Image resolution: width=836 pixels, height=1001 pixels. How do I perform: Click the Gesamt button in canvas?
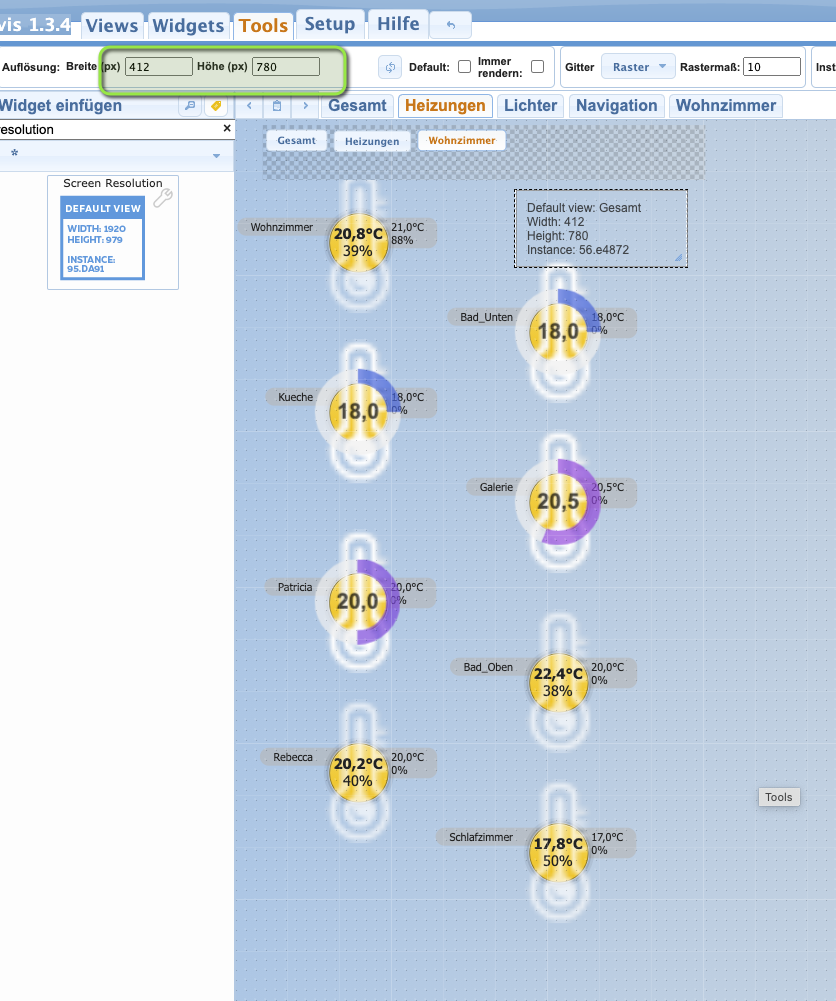pyautogui.click(x=296, y=140)
